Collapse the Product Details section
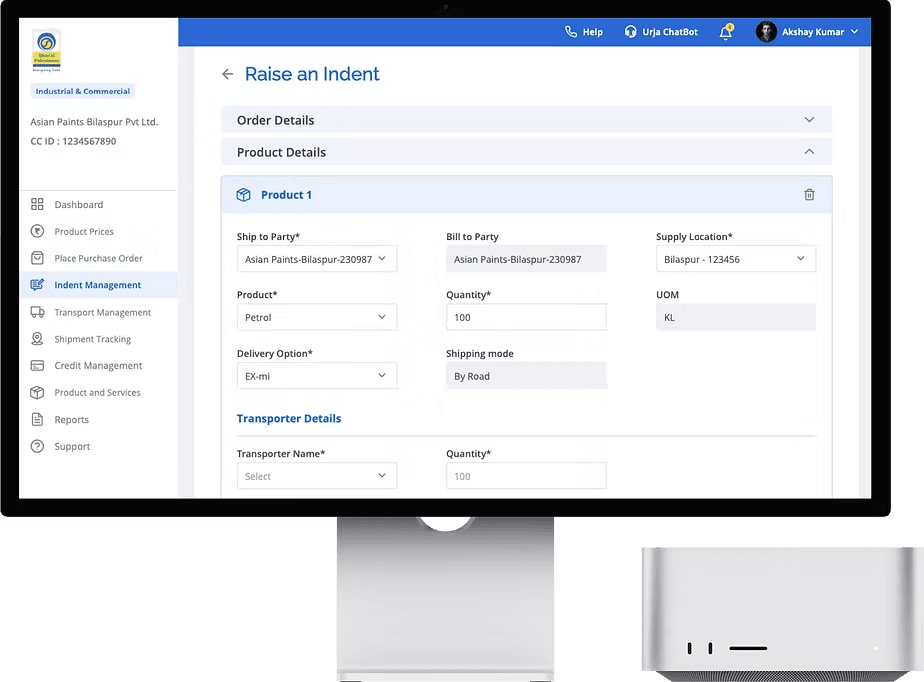The width and height of the screenshot is (924, 682). [x=526, y=152]
